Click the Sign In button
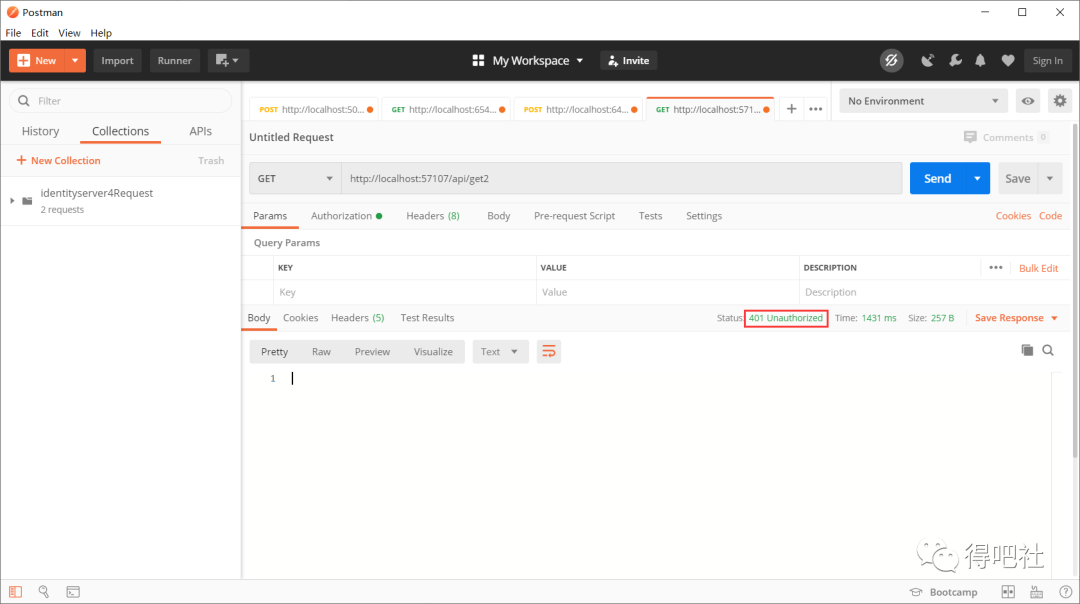 click(x=1047, y=61)
